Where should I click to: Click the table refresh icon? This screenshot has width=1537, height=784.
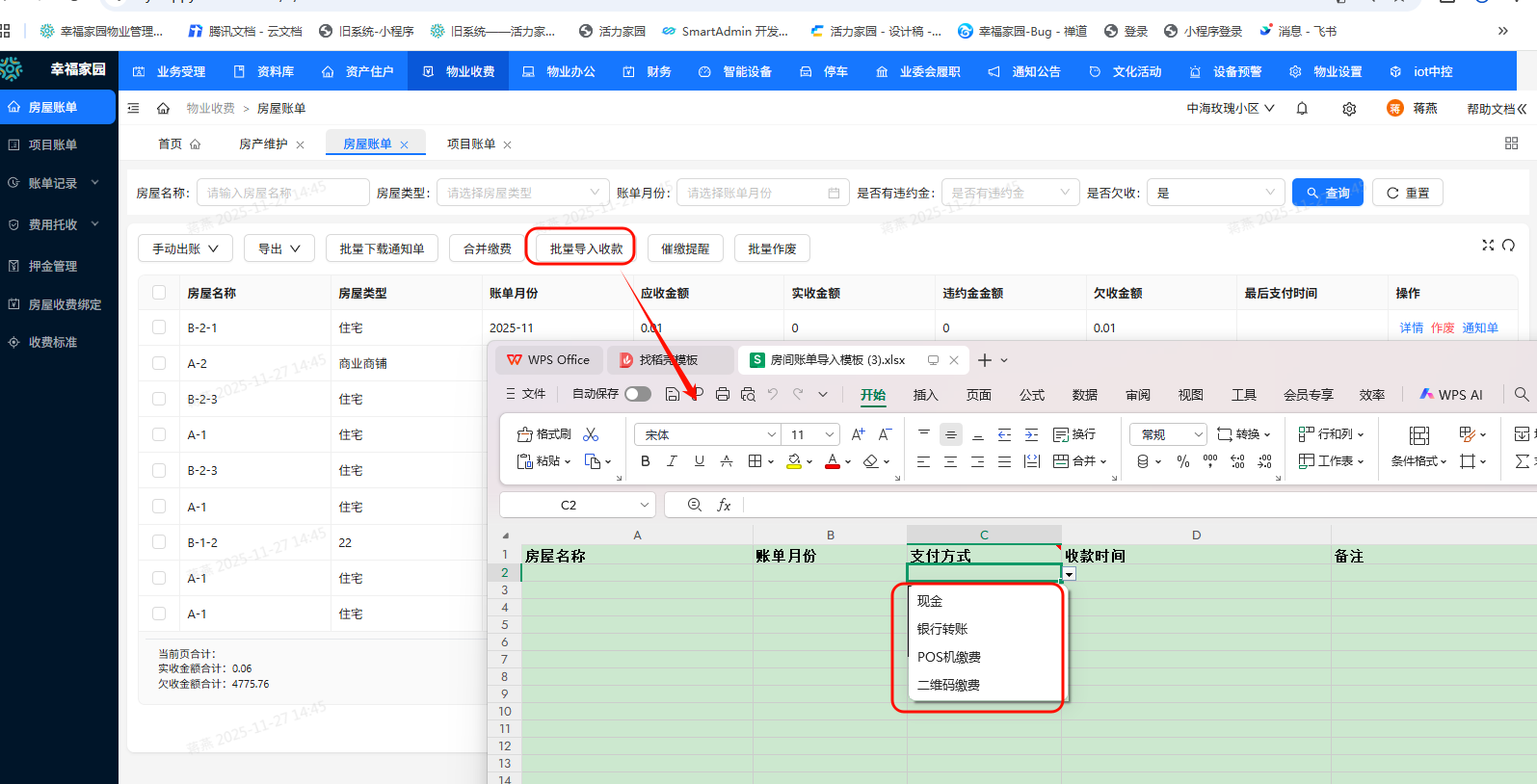[1509, 246]
